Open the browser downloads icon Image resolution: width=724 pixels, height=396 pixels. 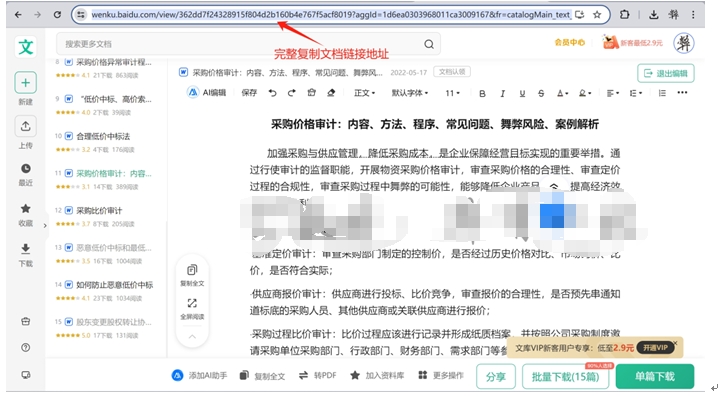point(653,15)
